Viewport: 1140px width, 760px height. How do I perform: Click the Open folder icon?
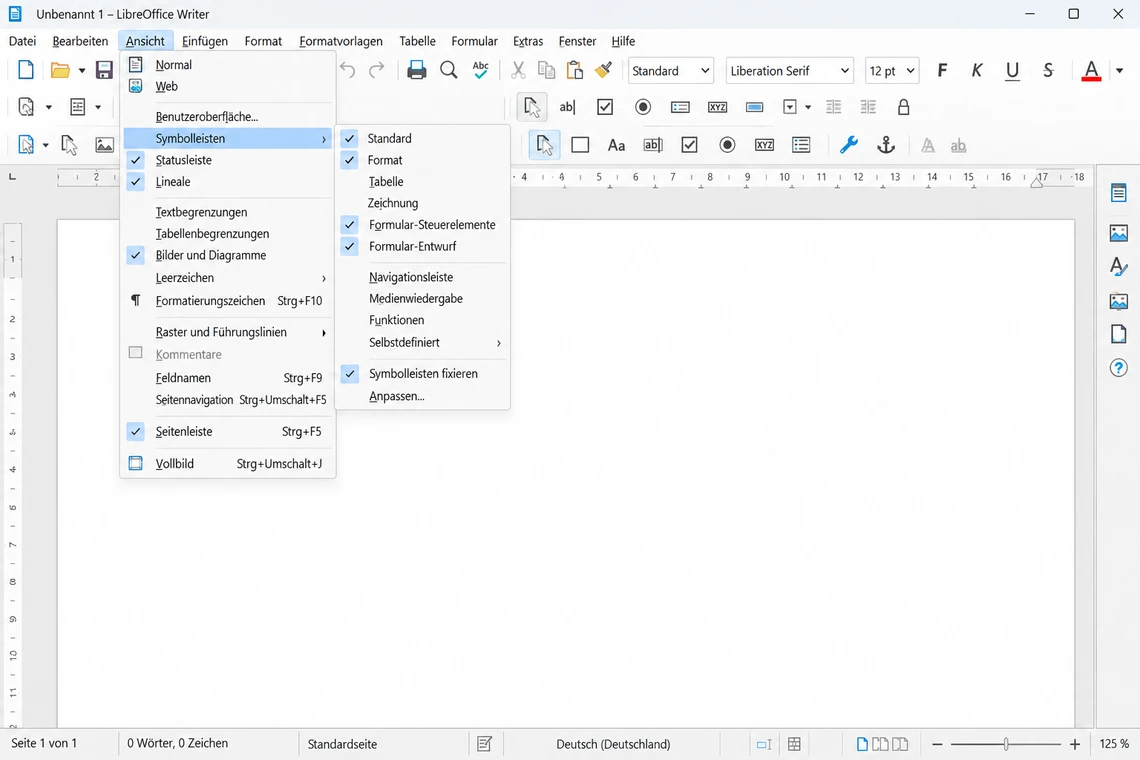pos(60,71)
